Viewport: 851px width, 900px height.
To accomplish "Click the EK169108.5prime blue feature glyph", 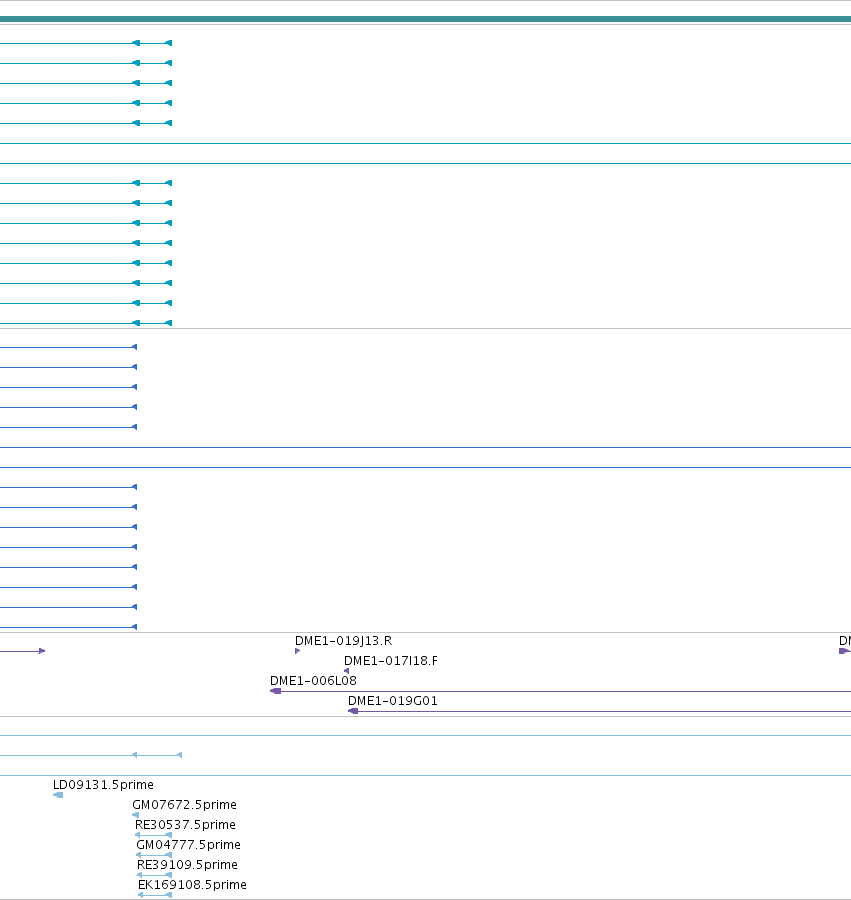I will [155, 895].
